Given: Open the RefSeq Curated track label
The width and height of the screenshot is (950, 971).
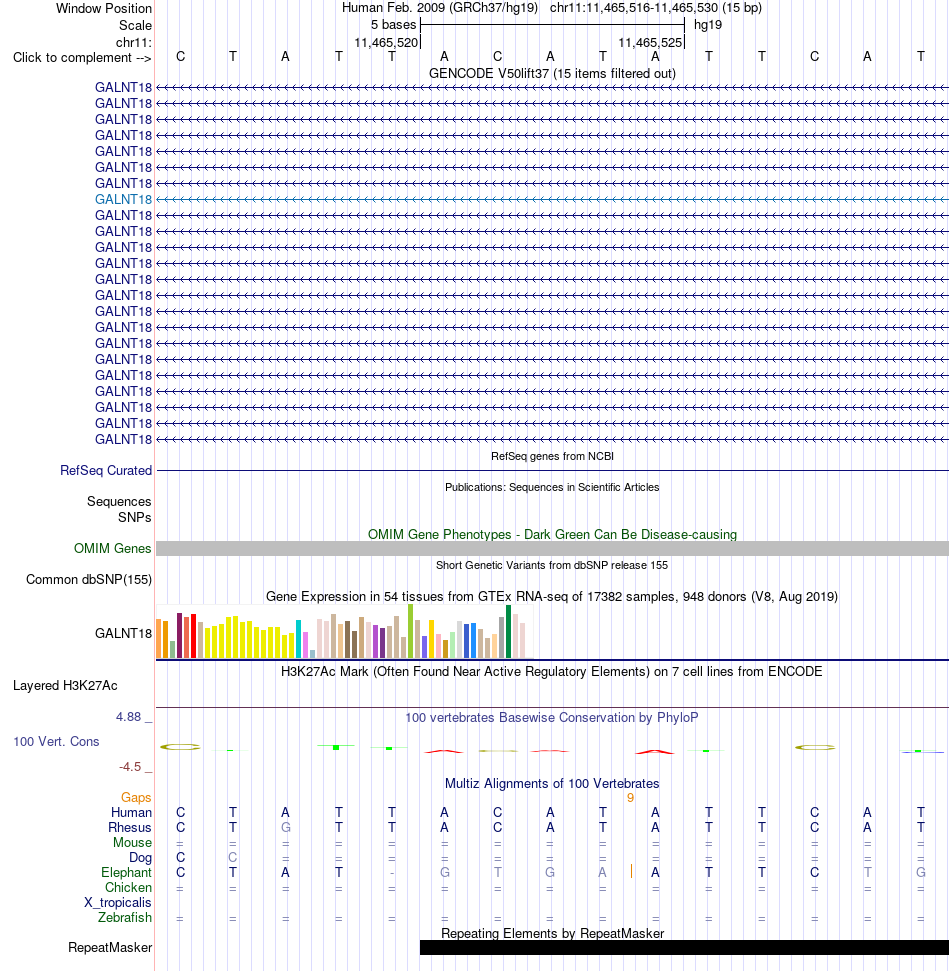Looking at the screenshot, I should point(106,471).
